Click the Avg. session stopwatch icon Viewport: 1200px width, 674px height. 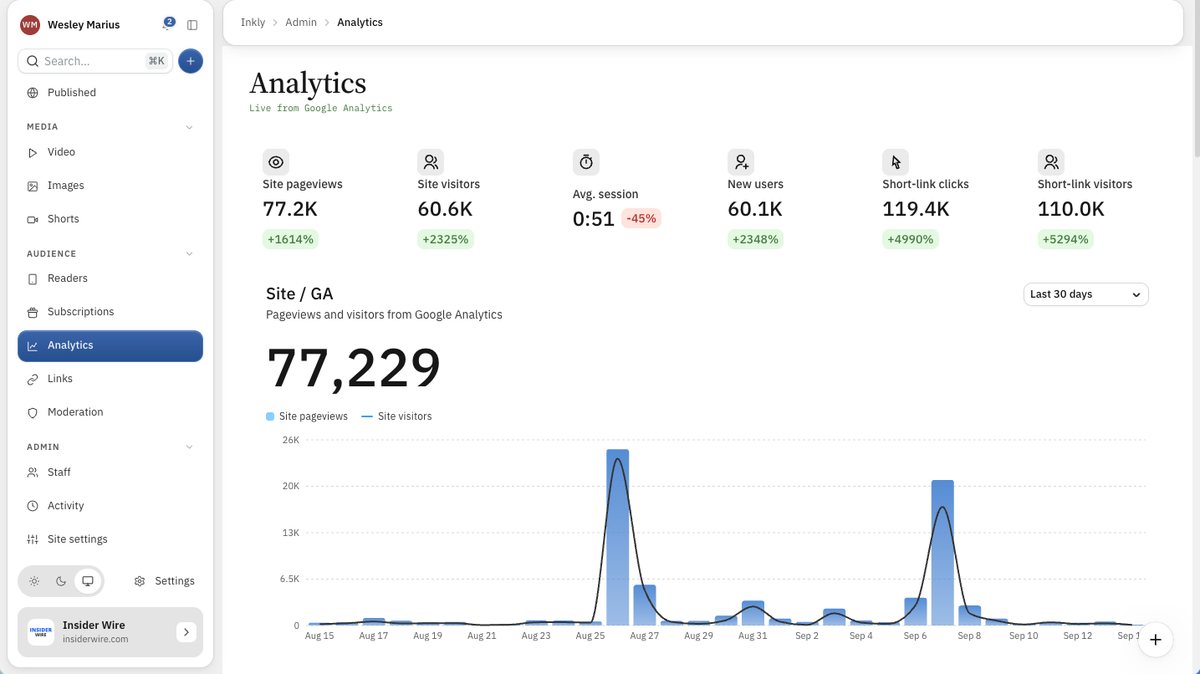tap(586, 162)
